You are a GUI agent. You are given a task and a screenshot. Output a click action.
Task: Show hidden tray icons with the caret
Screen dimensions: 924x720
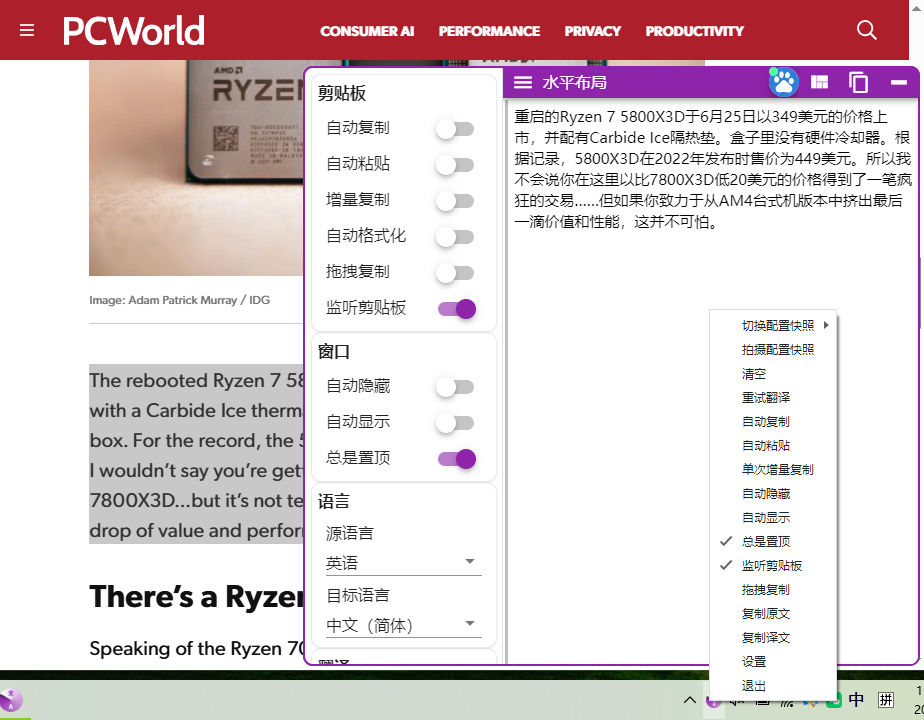point(689,700)
